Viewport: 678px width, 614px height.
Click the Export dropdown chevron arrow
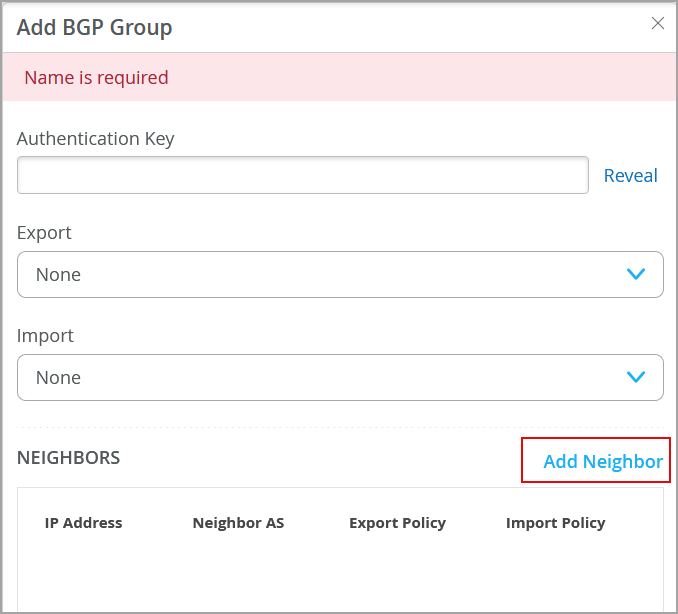click(x=636, y=274)
